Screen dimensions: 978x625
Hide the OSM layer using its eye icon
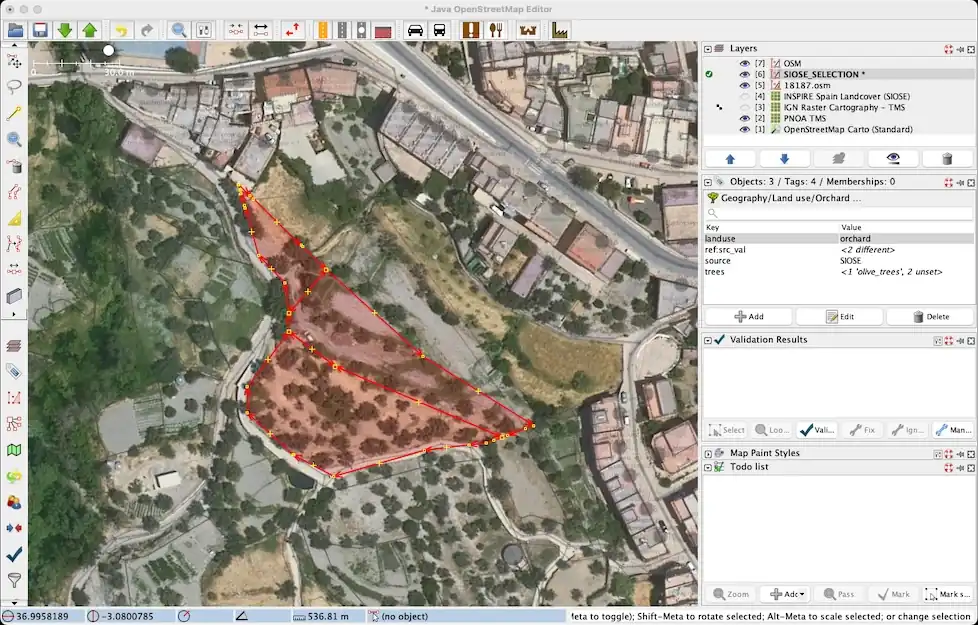coord(744,63)
